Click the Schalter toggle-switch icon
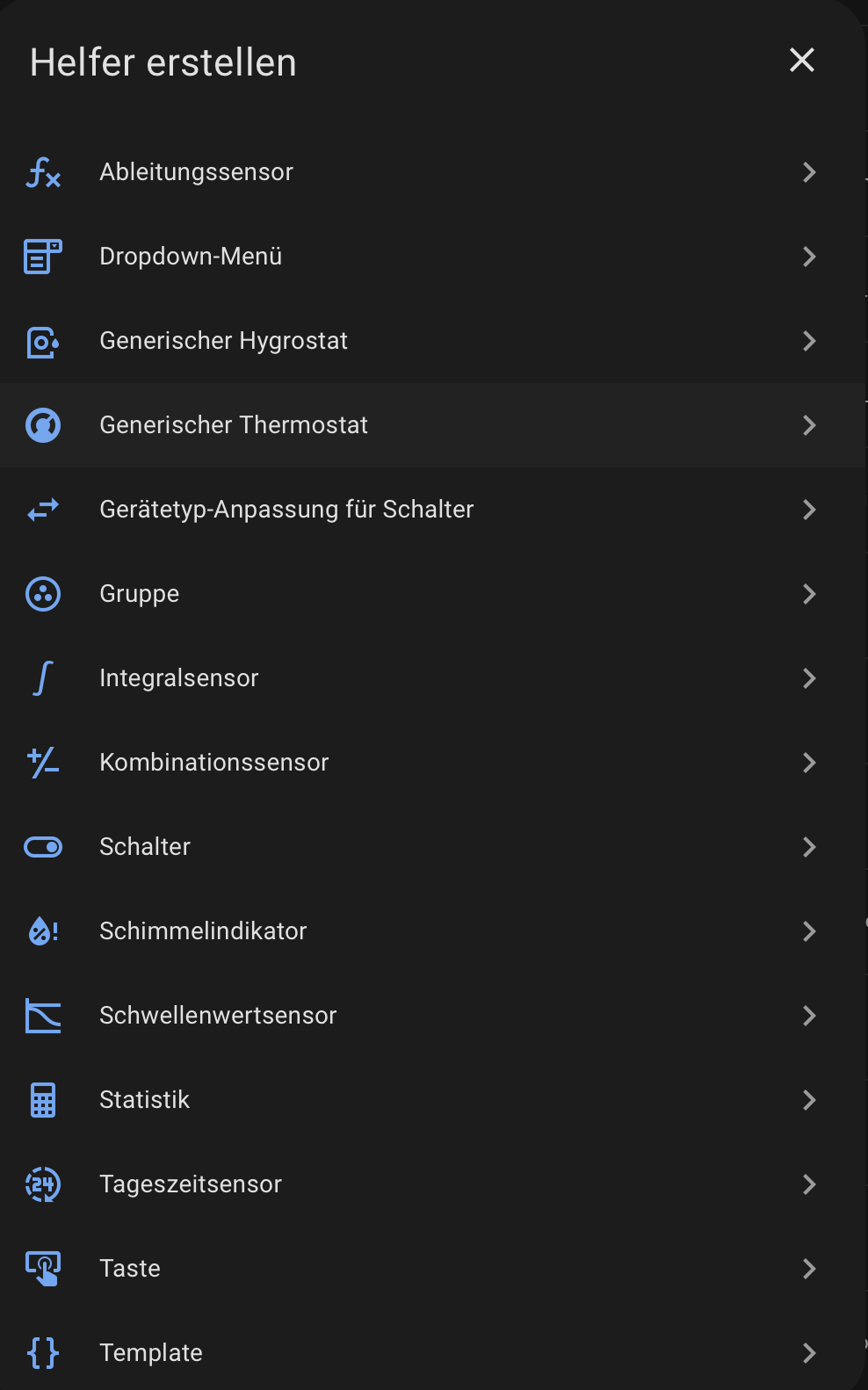This screenshot has height=1390, width=868. pos(43,847)
